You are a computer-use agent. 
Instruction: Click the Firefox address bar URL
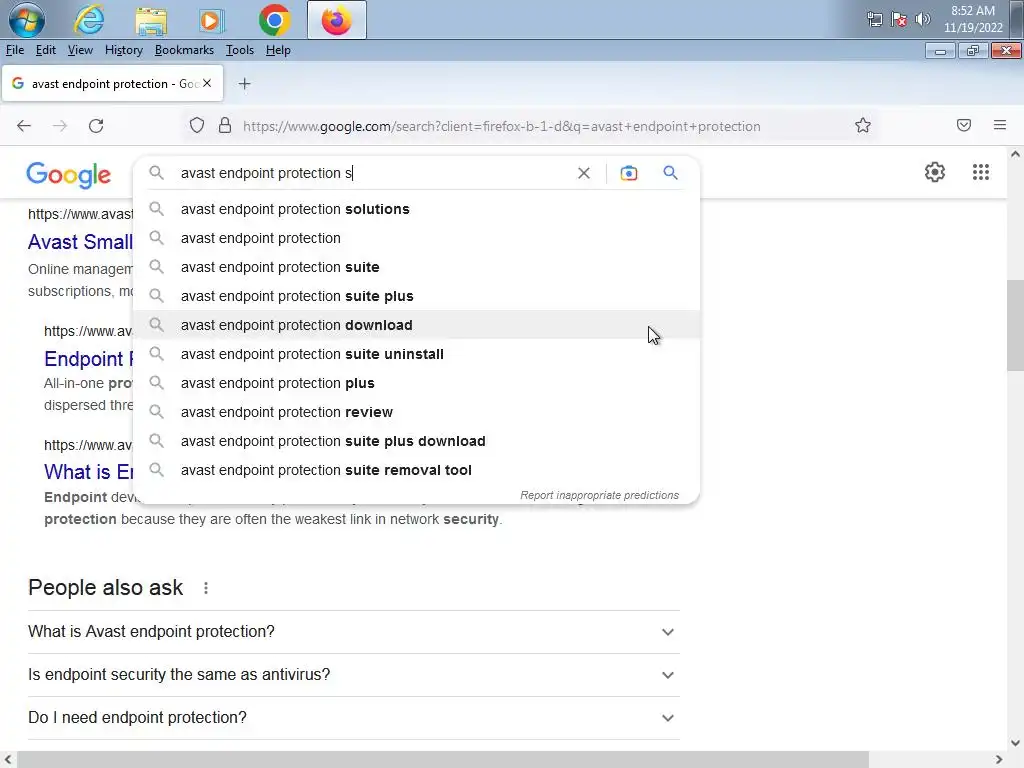coord(502,126)
